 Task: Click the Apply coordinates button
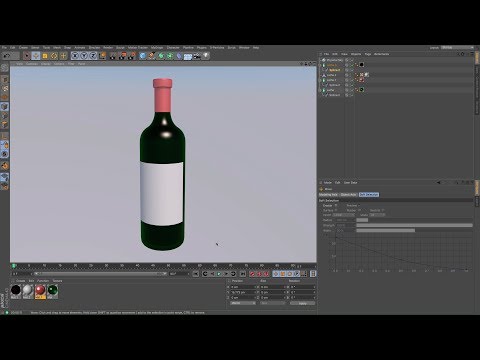(302, 303)
